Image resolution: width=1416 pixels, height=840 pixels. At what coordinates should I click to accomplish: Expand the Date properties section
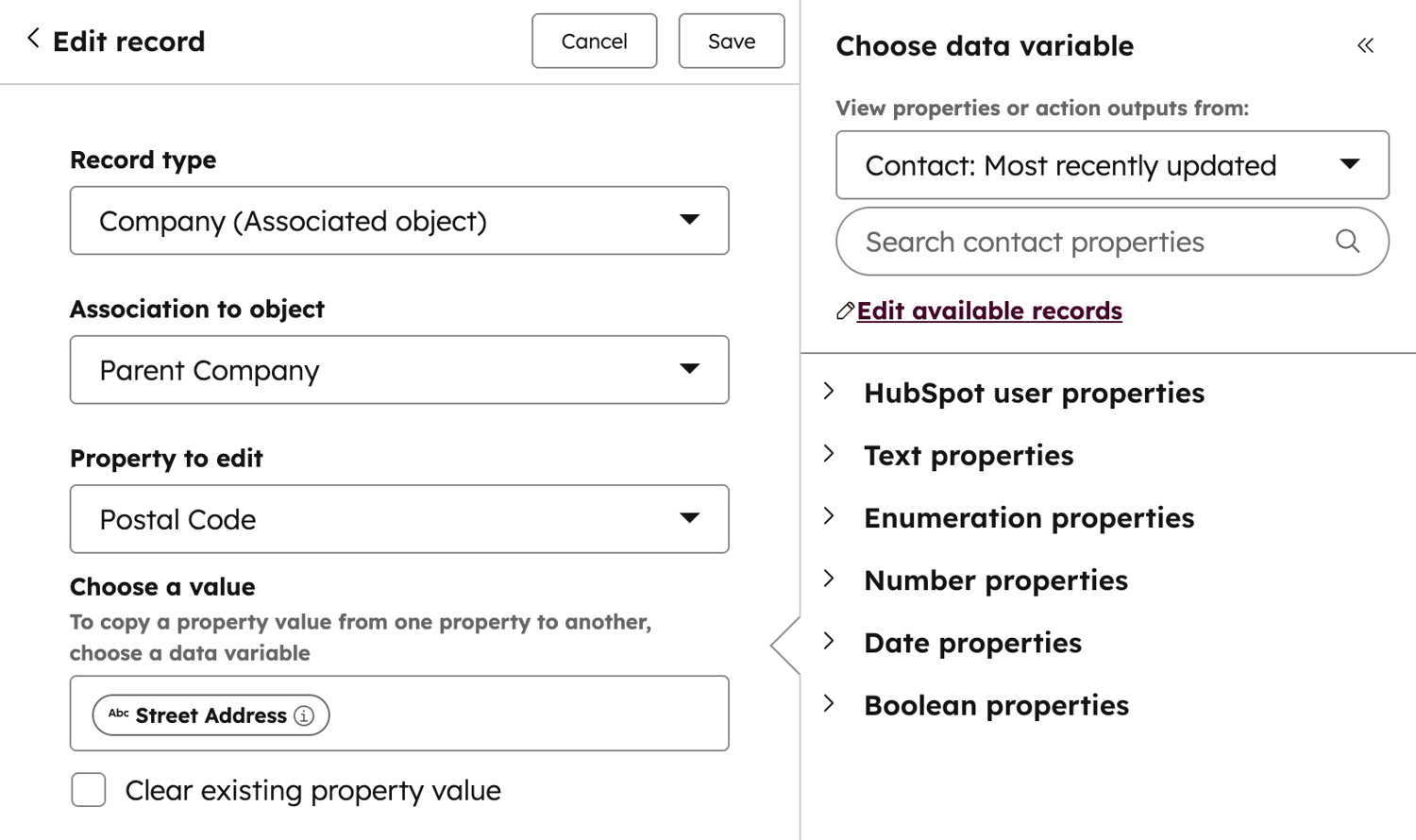coord(829,642)
